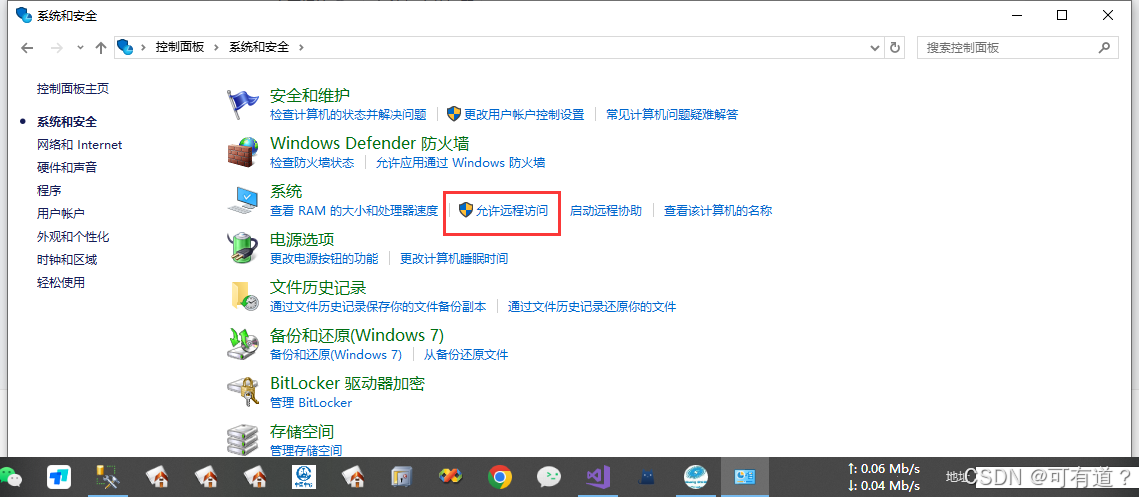This screenshot has height=497, width=1139.
Task: Click the Windows Defender Firewall brick wall icon
Action: click(243, 153)
